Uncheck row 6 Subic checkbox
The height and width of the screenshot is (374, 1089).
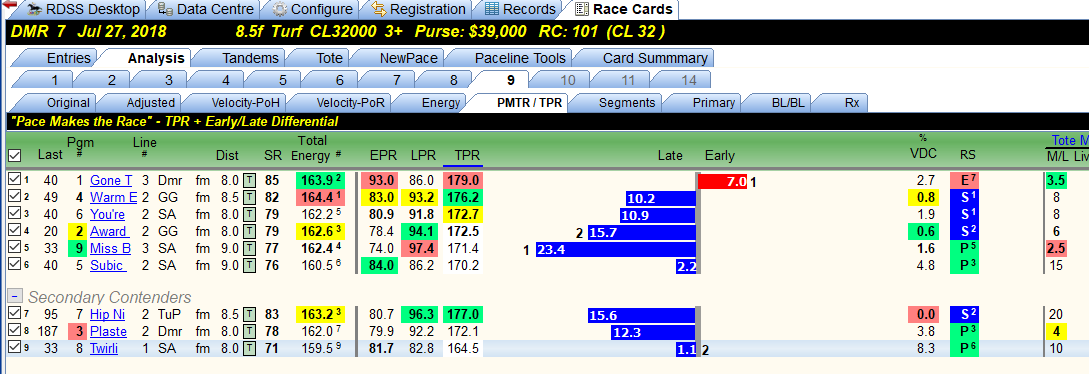14,265
